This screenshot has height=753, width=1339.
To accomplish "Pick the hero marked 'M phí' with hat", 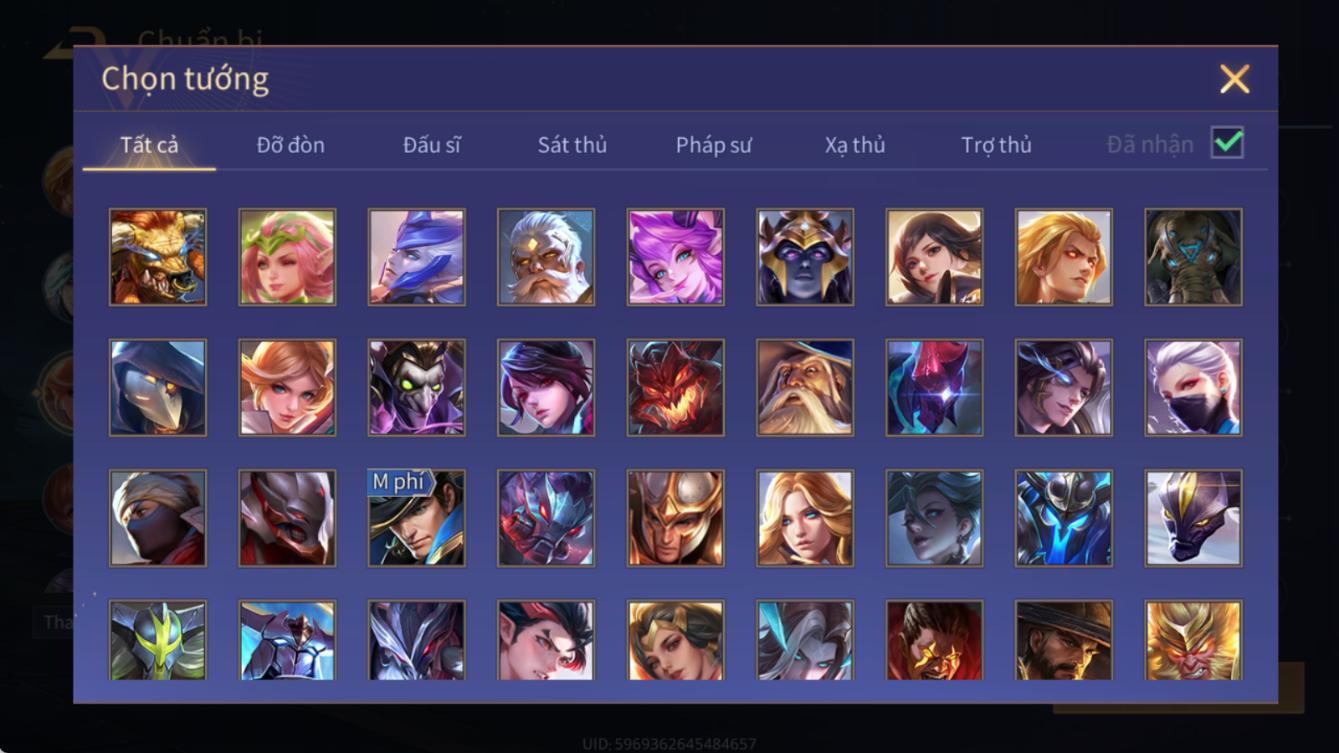I will point(416,519).
